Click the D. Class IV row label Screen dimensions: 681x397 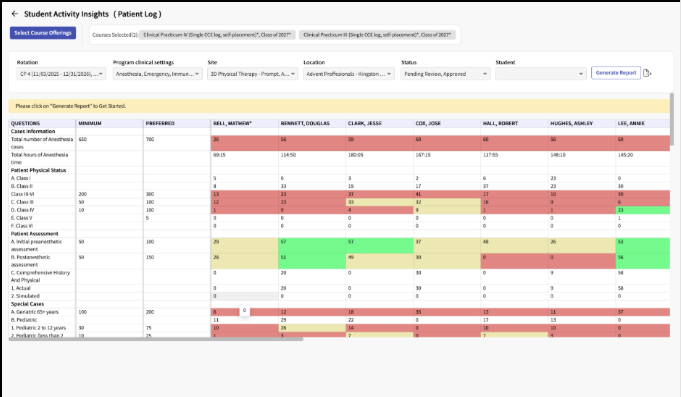tap(22, 210)
